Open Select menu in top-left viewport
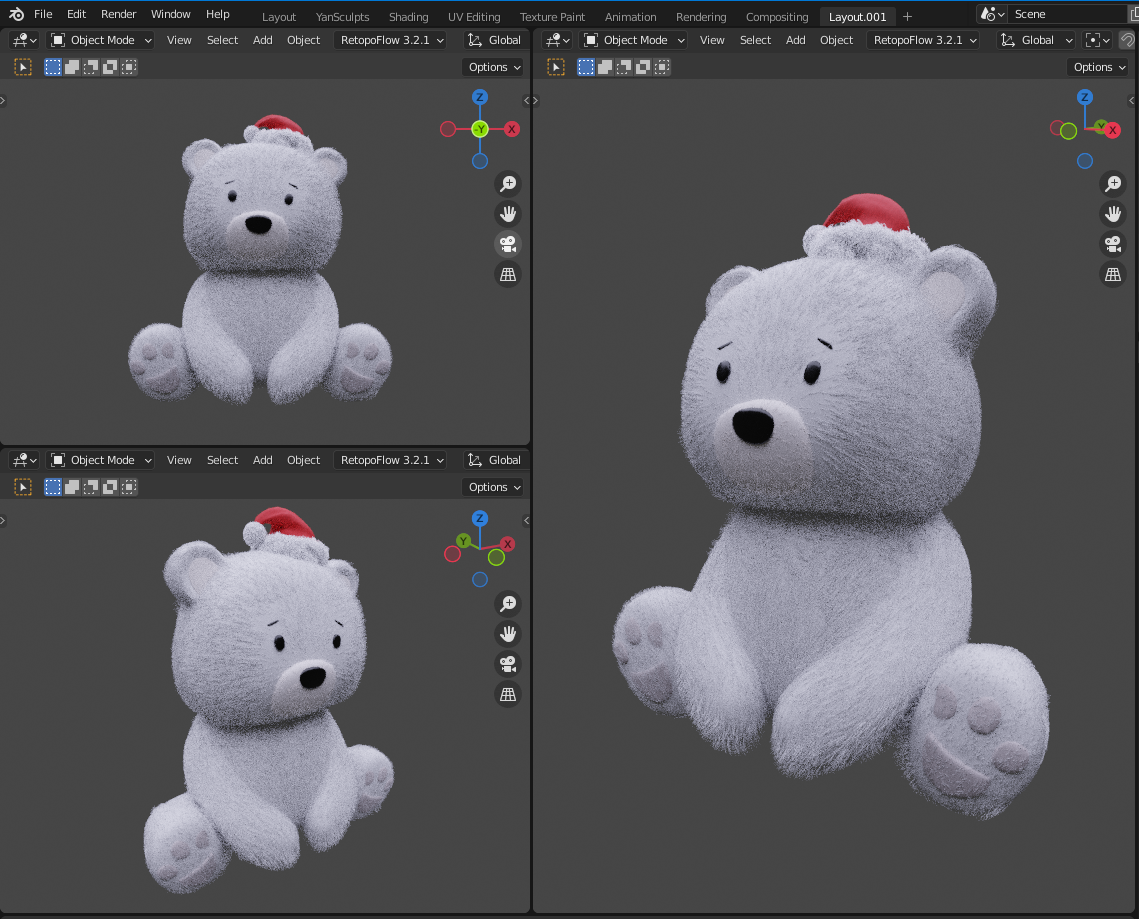The height and width of the screenshot is (919, 1139). (222, 40)
